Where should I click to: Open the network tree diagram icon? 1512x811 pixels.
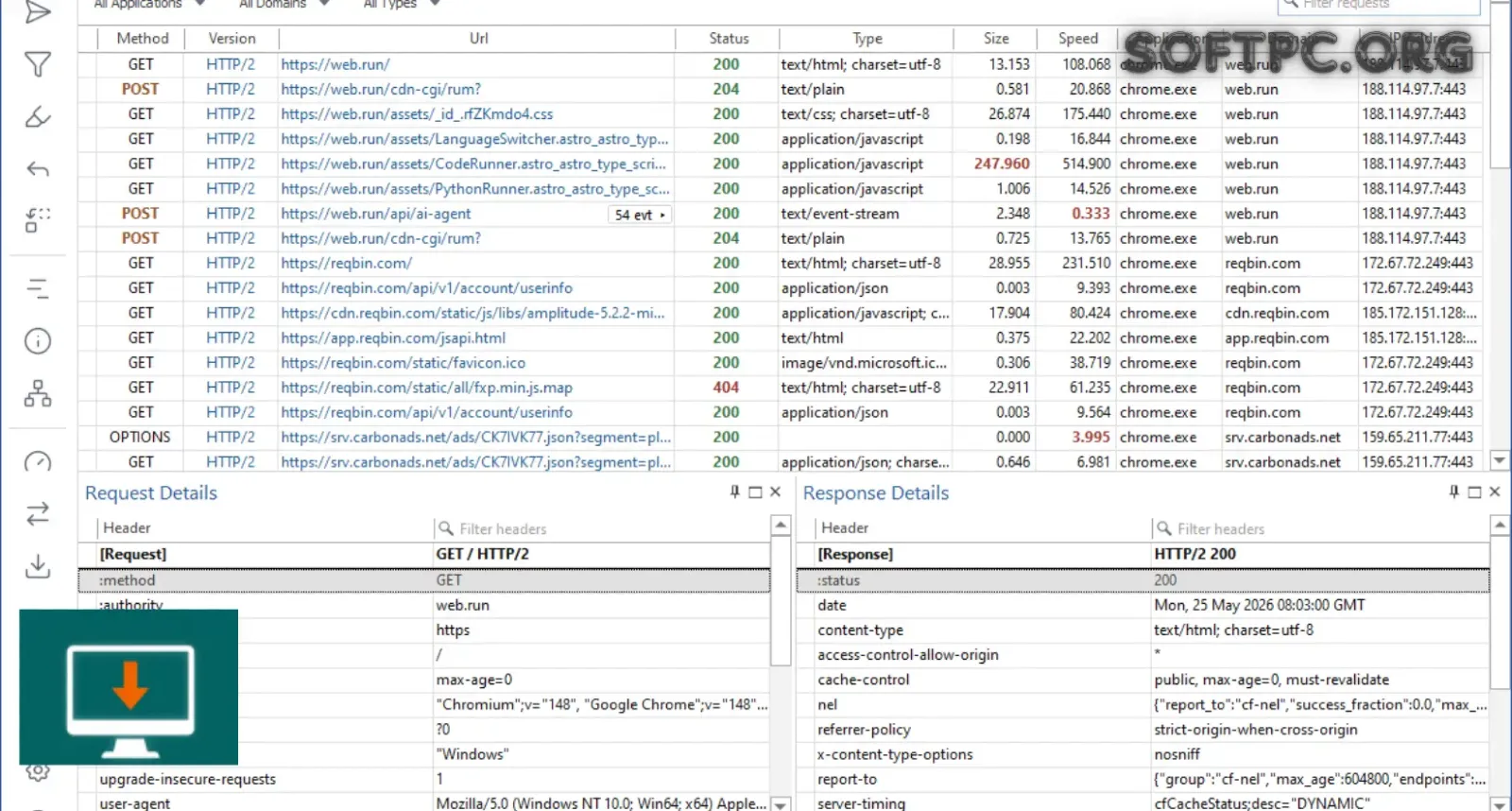coord(37,393)
